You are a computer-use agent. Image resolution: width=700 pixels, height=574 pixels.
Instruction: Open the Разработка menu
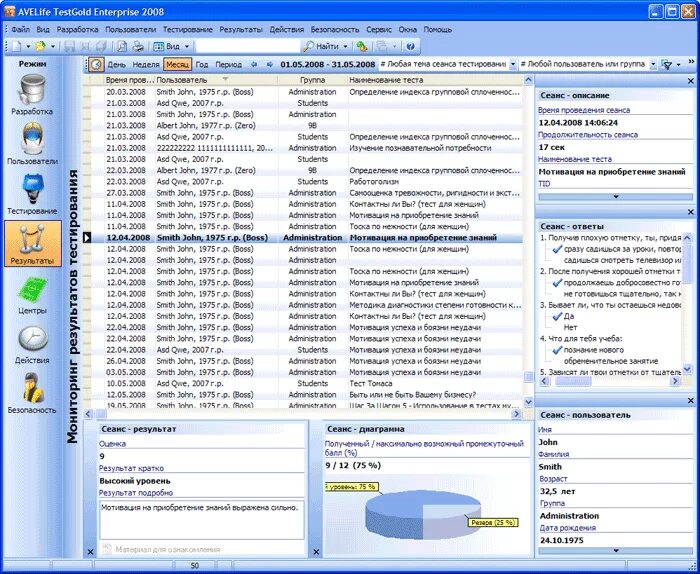click(x=77, y=29)
